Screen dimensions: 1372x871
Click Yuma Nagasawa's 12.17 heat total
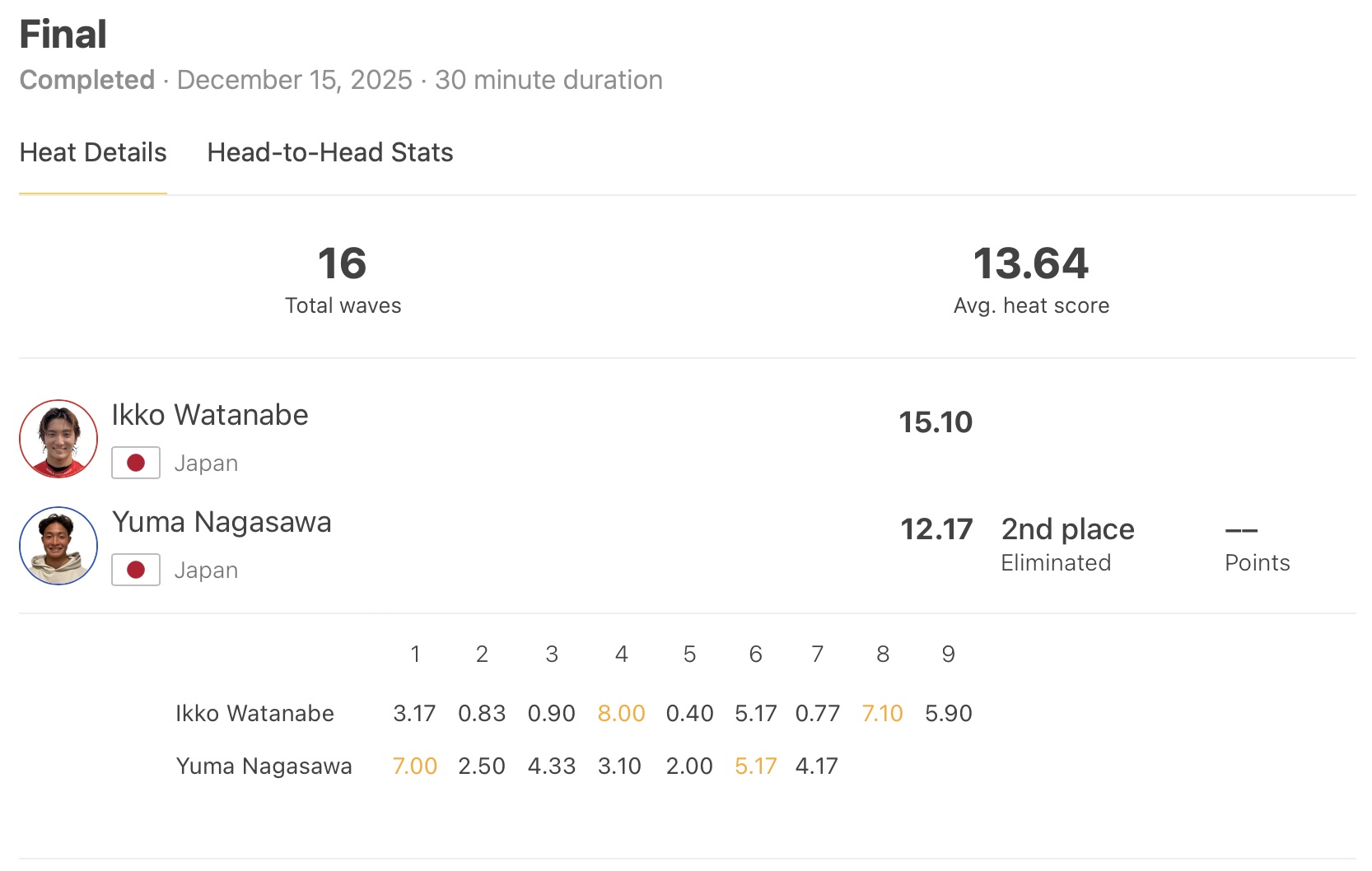point(936,529)
